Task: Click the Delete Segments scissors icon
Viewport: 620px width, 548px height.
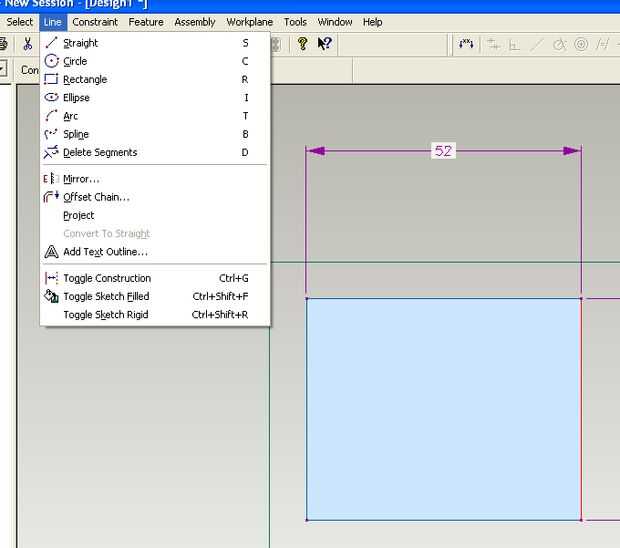Action: pyautogui.click(x=51, y=152)
